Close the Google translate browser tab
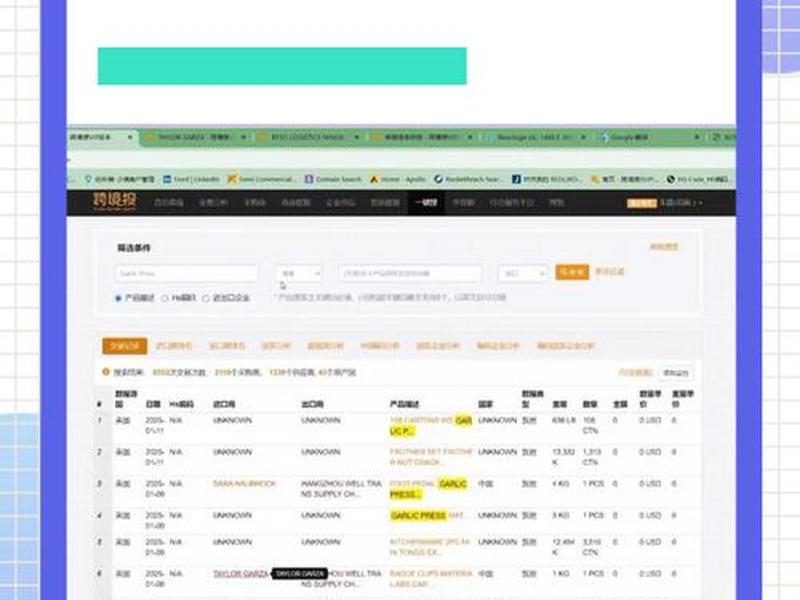The height and width of the screenshot is (600, 800). point(696,137)
